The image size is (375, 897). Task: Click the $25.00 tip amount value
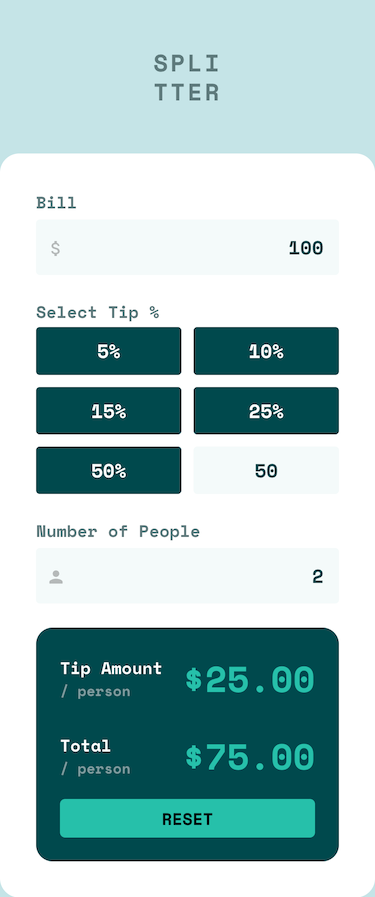tap(250, 680)
